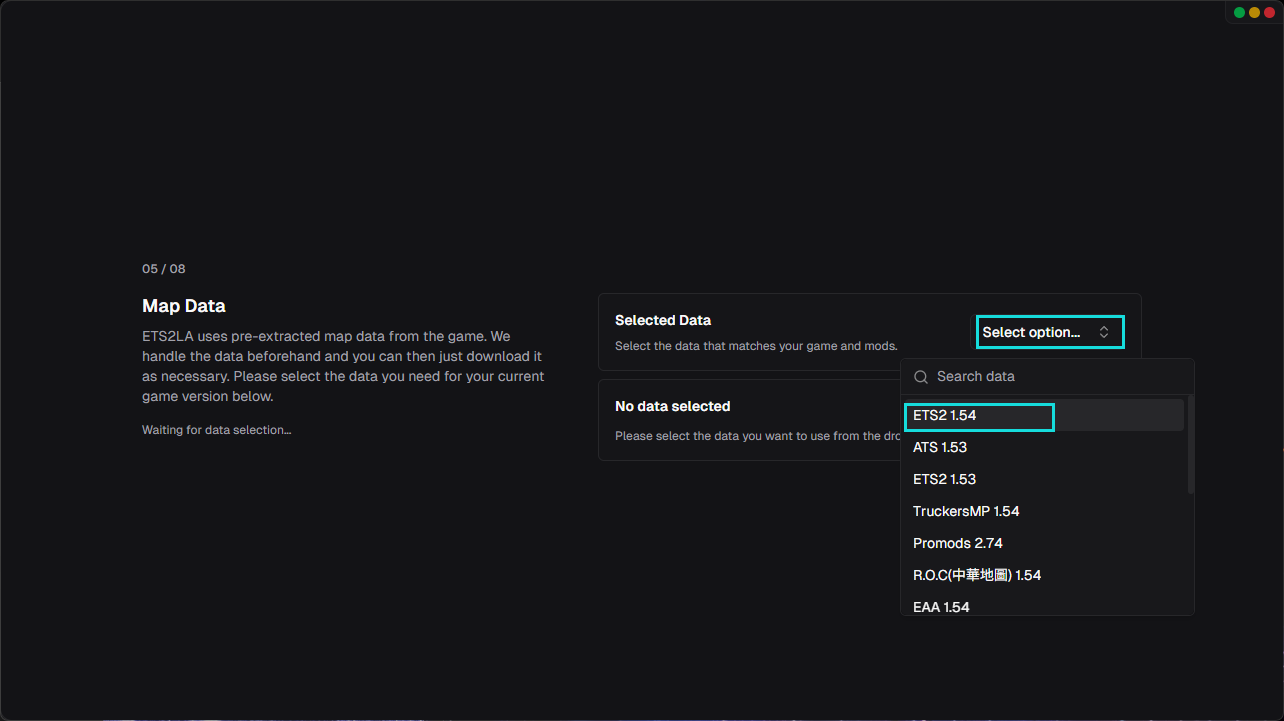This screenshot has height=721, width=1284.
Task: Choose ETS2 1.53 map data
Action: coord(1045,479)
